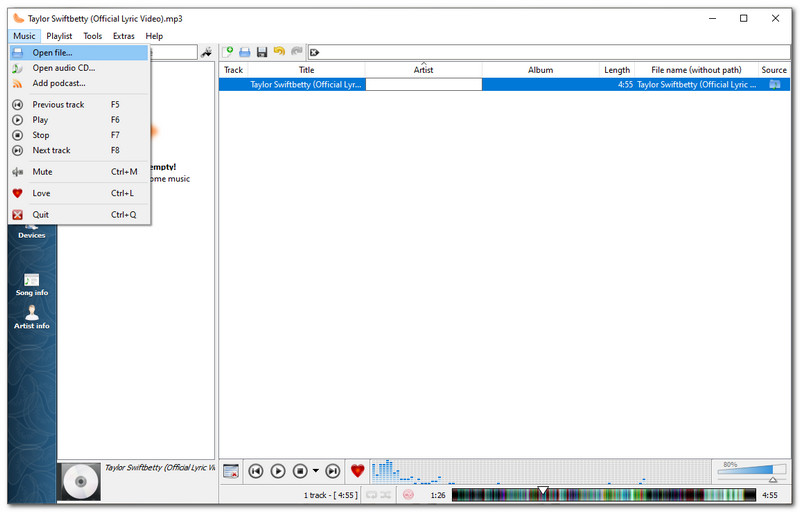Click the blue audio analyzer visualization
Image resolution: width=800 pixels, height=512 pixels.
pos(541,471)
